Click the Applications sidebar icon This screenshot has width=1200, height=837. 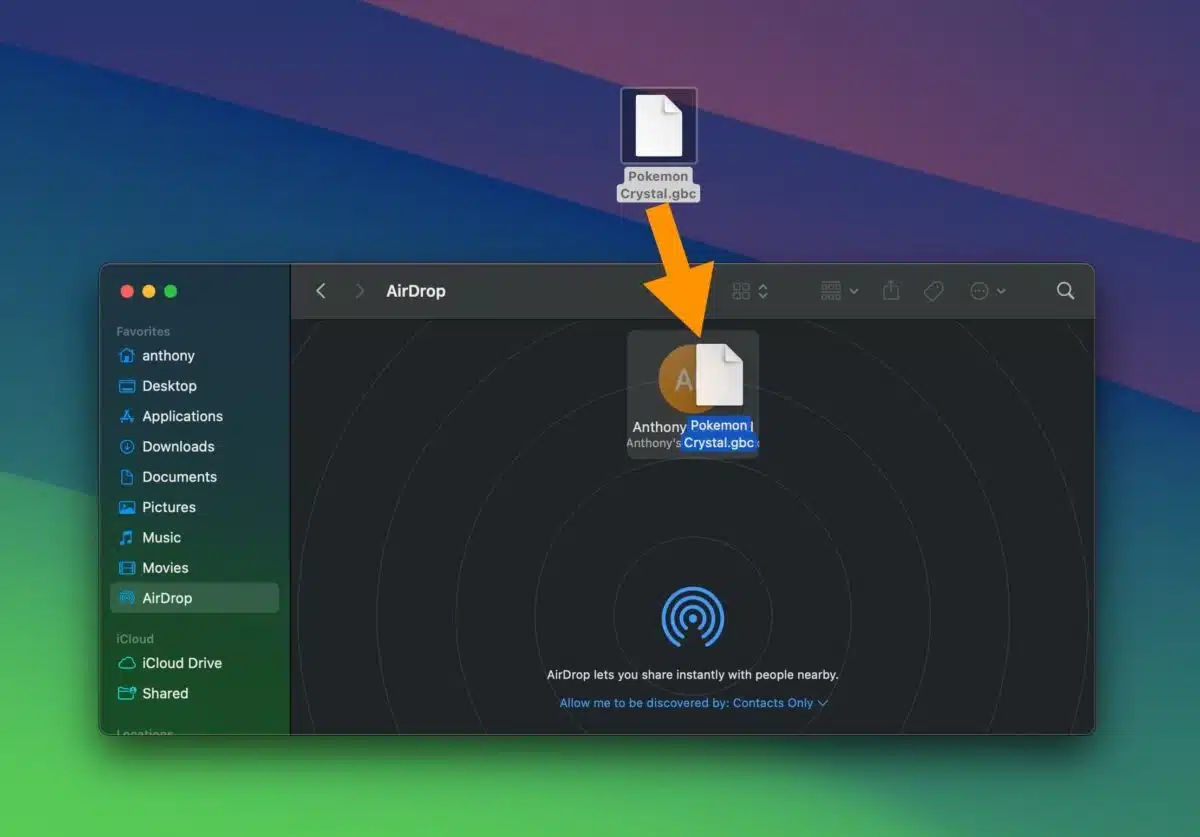coord(126,416)
